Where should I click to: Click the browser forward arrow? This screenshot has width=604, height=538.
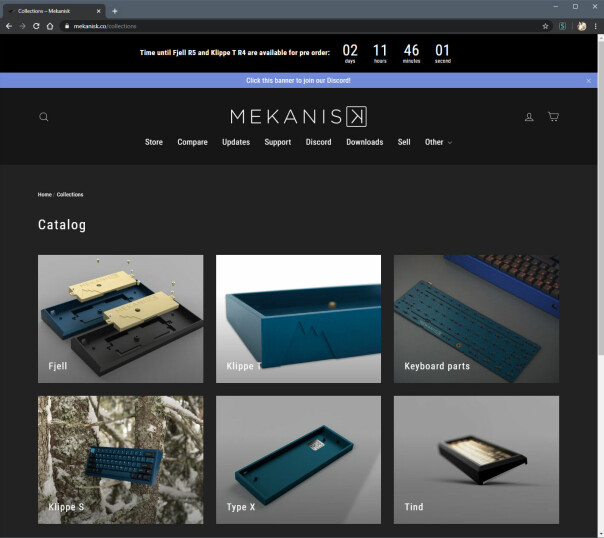tap(22, 26)
